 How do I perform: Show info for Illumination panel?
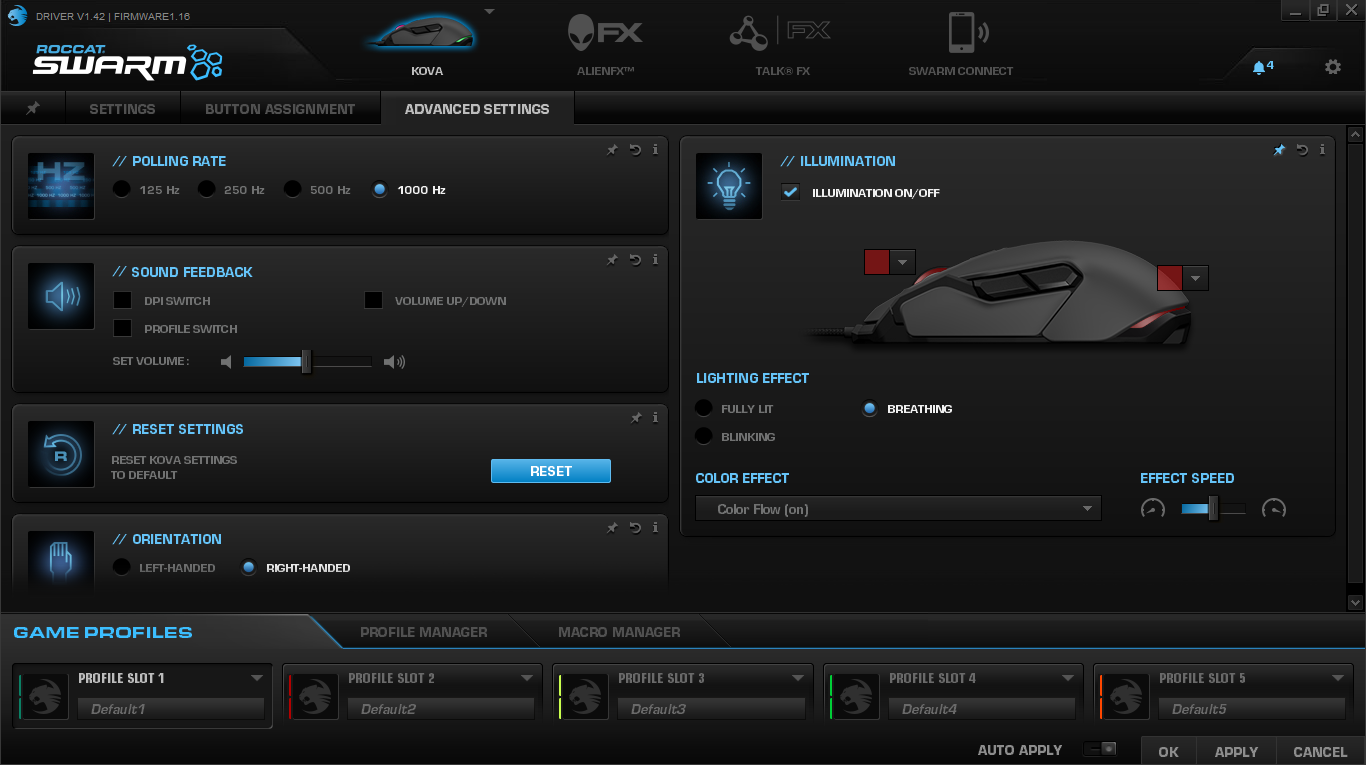pos(1322,150)
